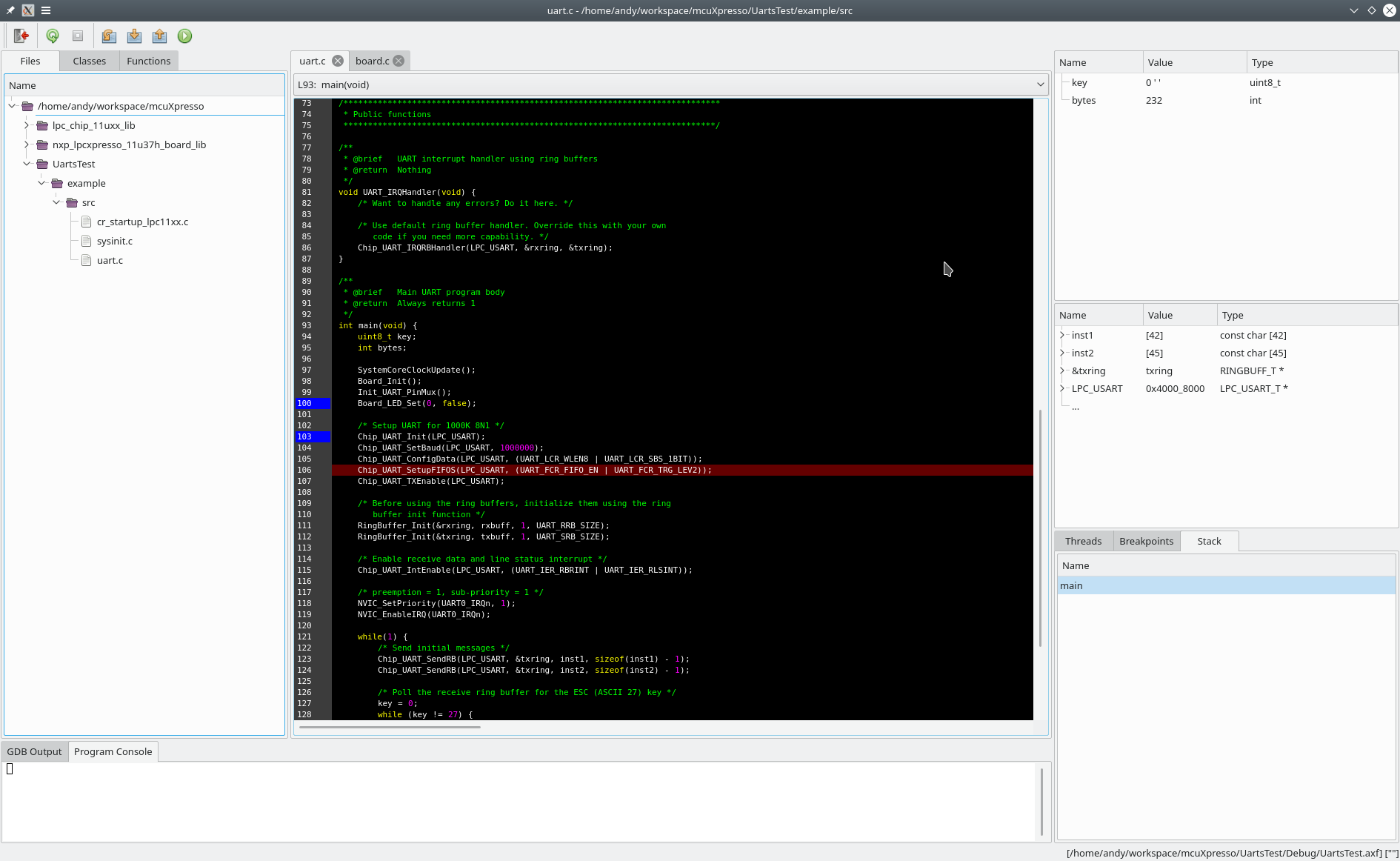
Task: Switch to the Threads tab
Action: [x=1083, y=541]
